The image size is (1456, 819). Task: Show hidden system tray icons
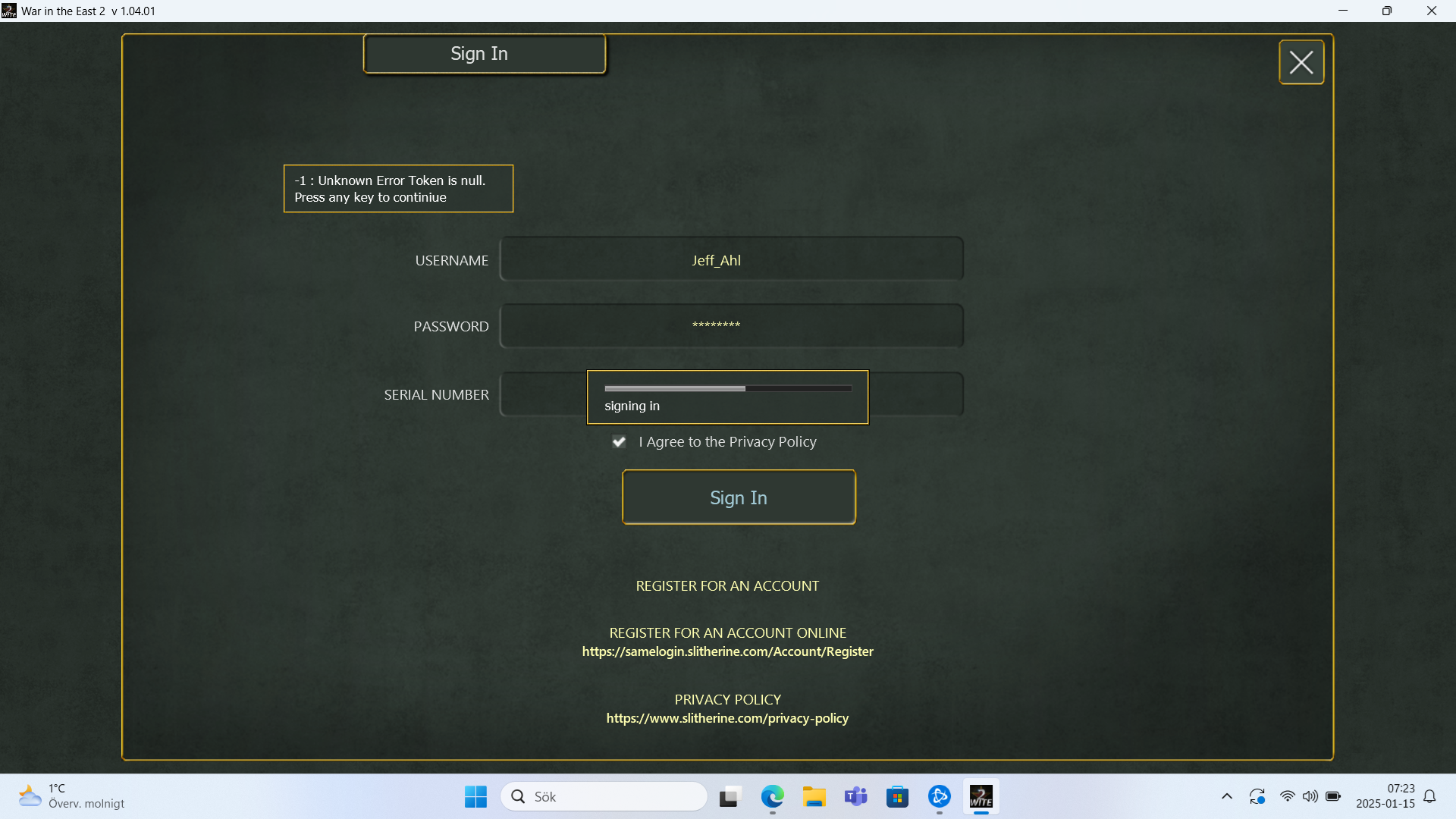(x=1227, y=796)
